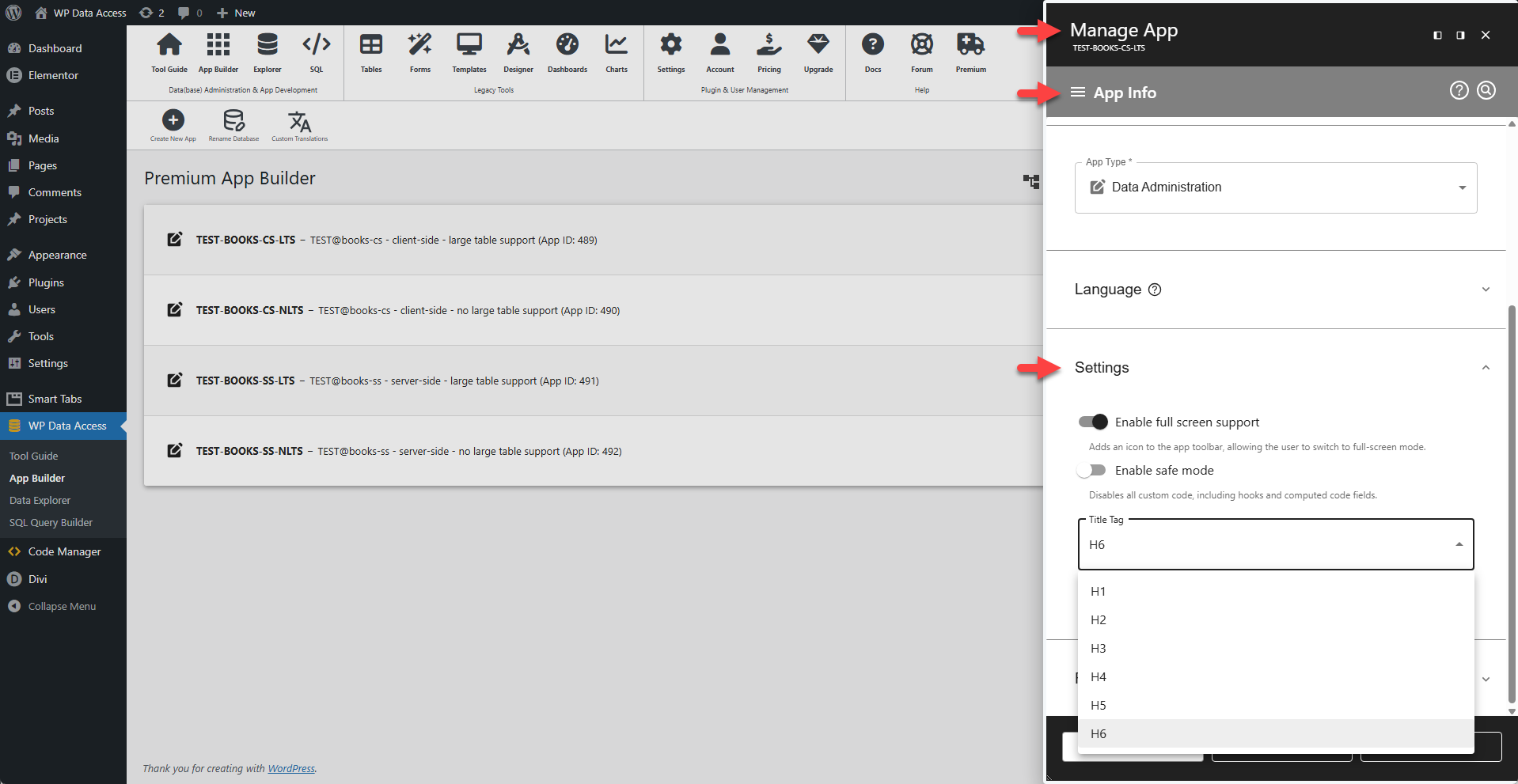The image size is (1518, 784).
Task: Open the Designer tool
Action: (518, 51)
